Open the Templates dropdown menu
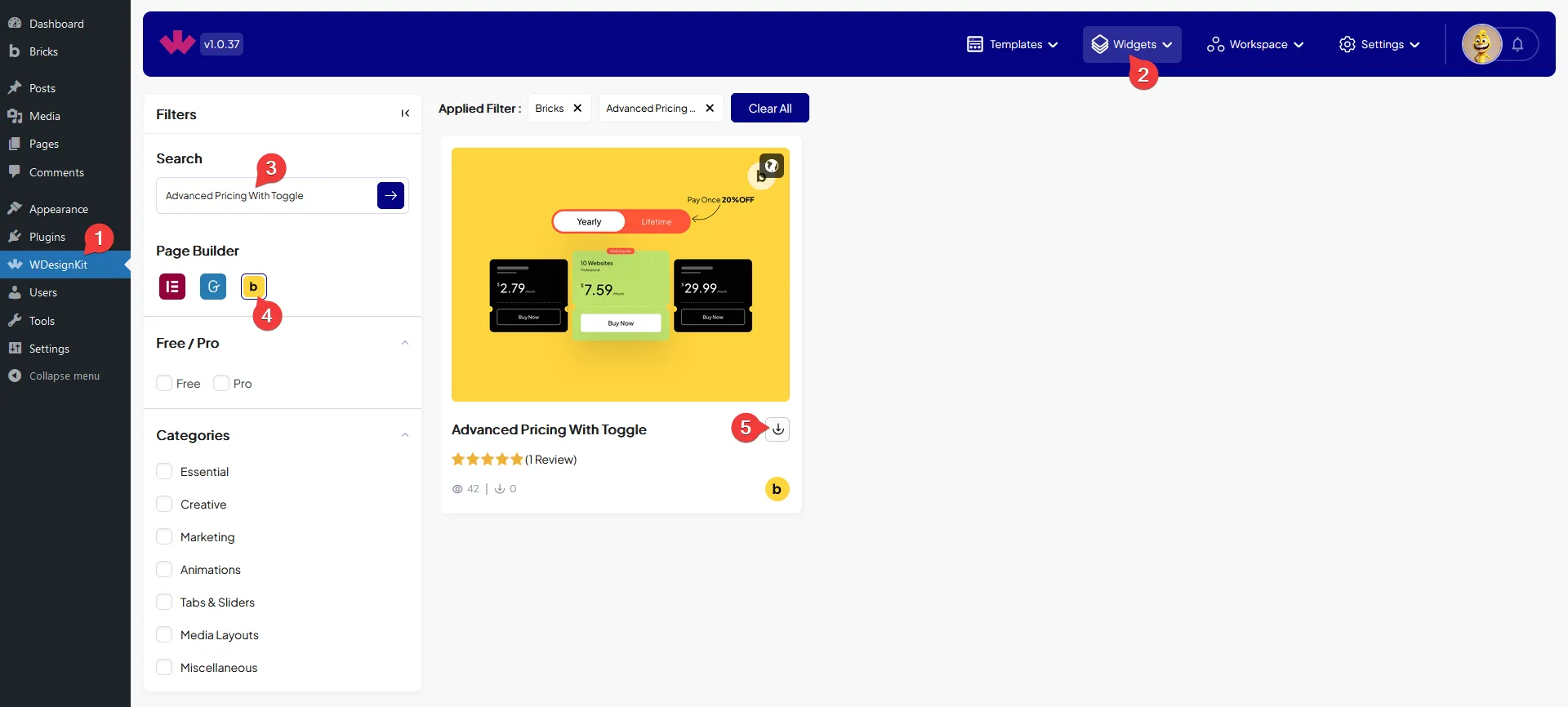The height and width of the screenshot is (707, 1568). (x=1012, y=45)
